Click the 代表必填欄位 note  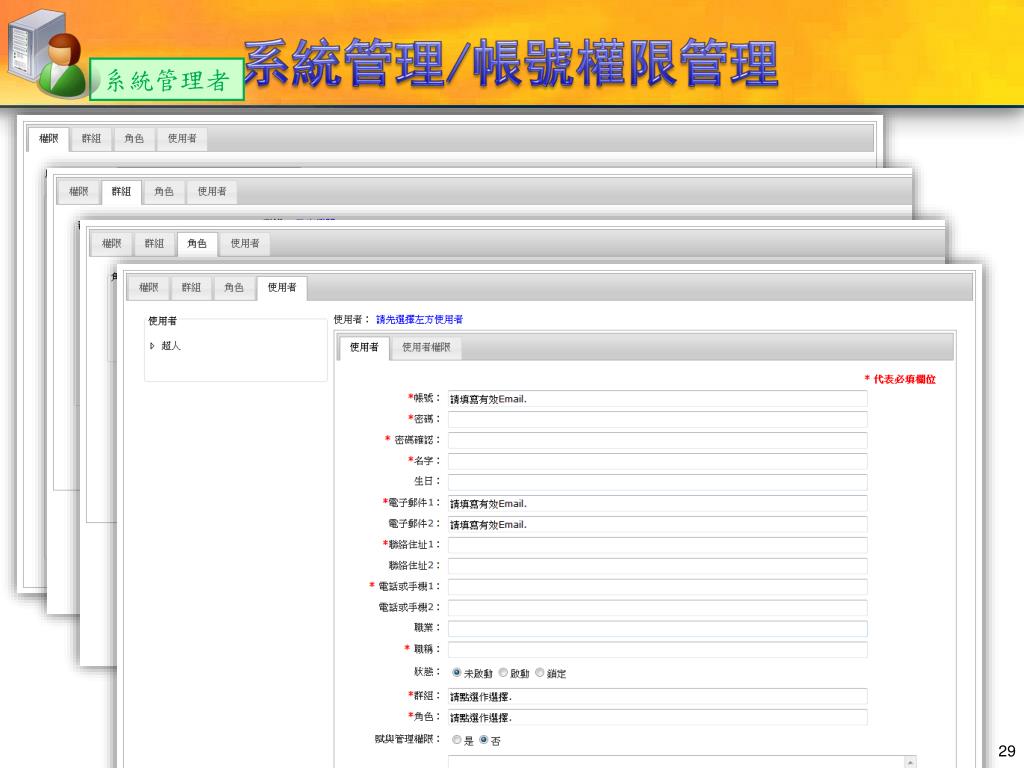click(x=900, y=379)
